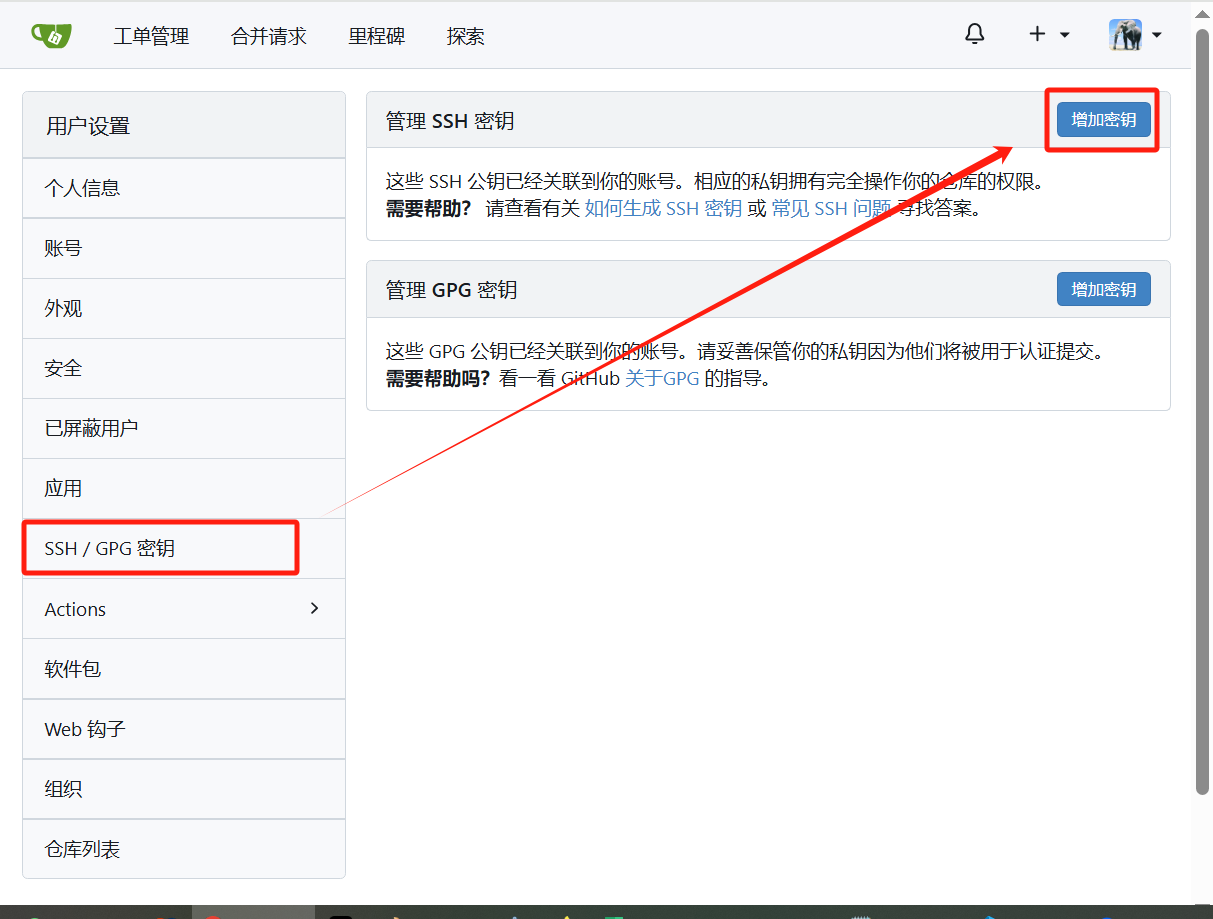Click 增加密钥 for SSH keys
Screen dimensions: 1213x919
[x=1102, y=119]
